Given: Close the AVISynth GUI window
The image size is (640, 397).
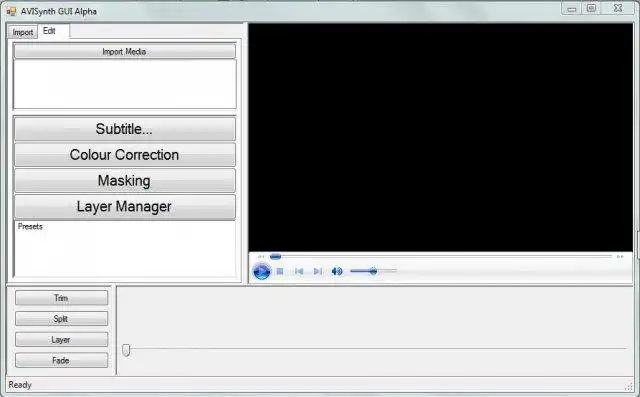Looking at the screenshot, I should click(x=618, y=9).
